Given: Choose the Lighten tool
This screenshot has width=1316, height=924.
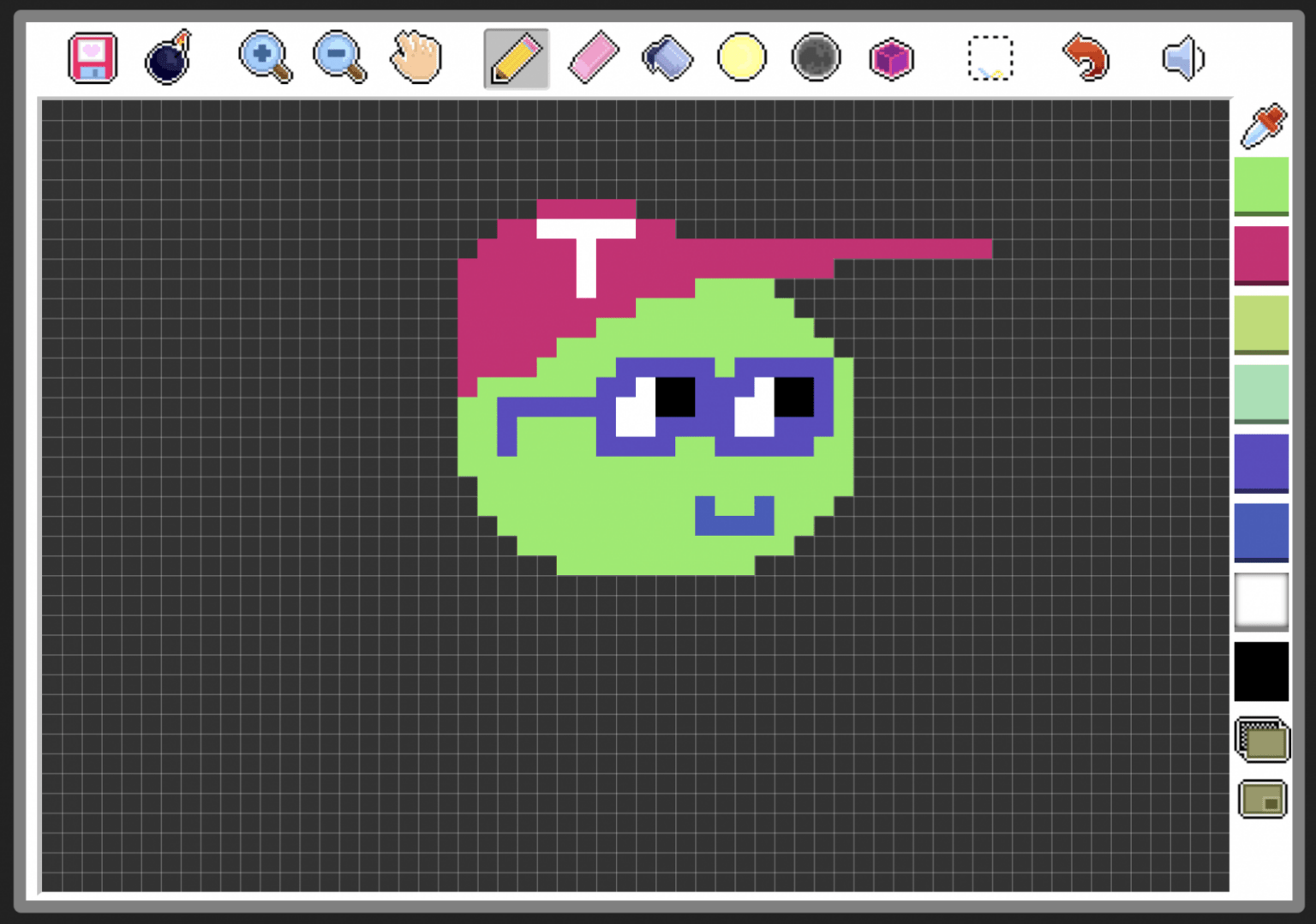Looking at the screenshot, I should coord(740,57).
